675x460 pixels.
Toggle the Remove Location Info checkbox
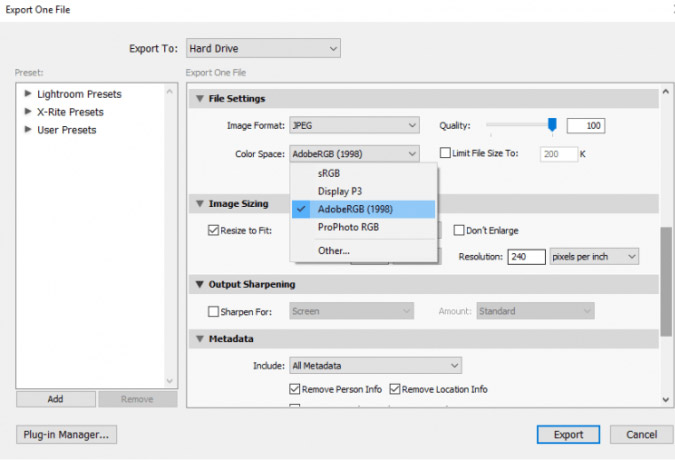pyautogui.click(x=396, y=389)
